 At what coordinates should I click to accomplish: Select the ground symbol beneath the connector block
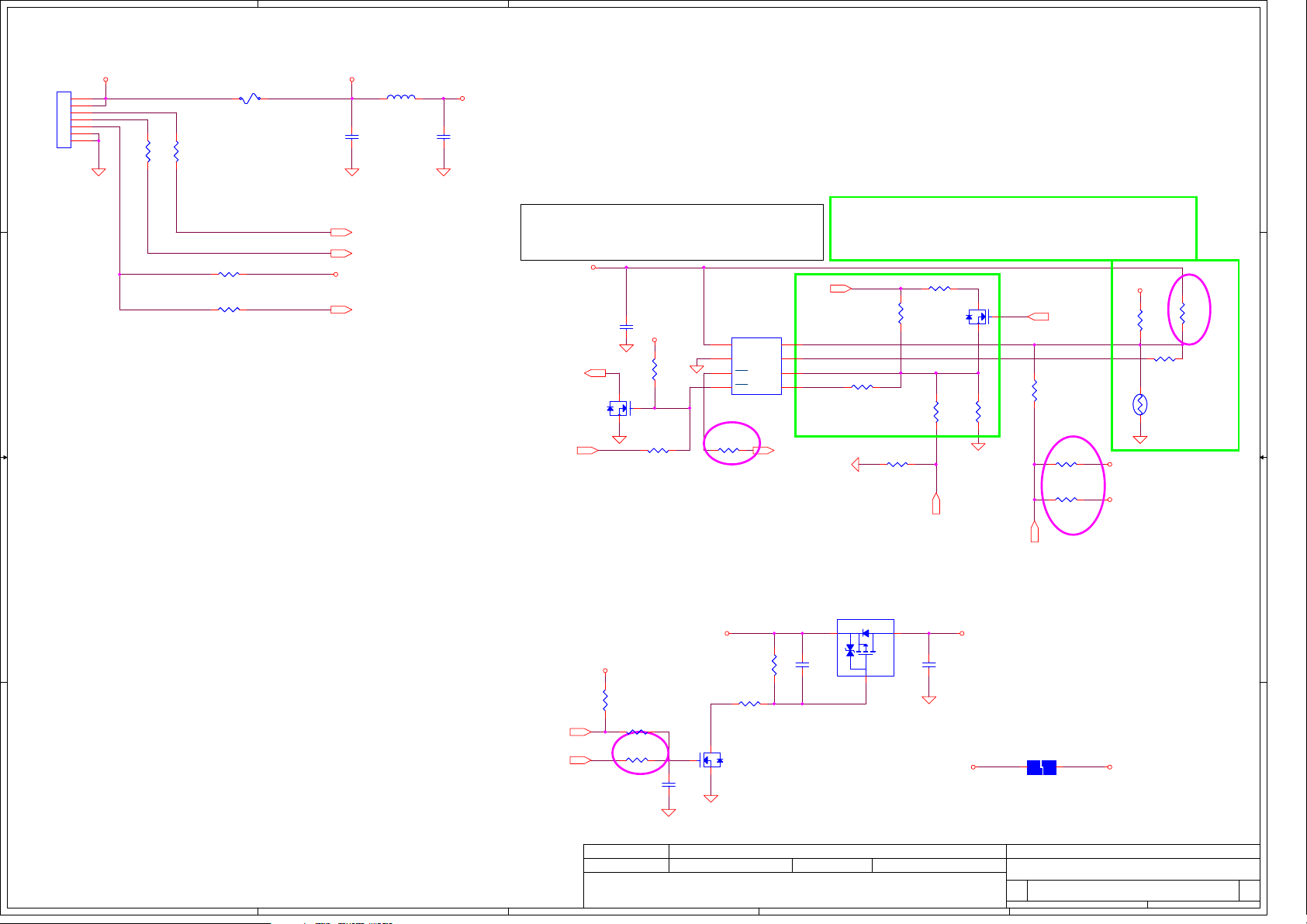99,172
